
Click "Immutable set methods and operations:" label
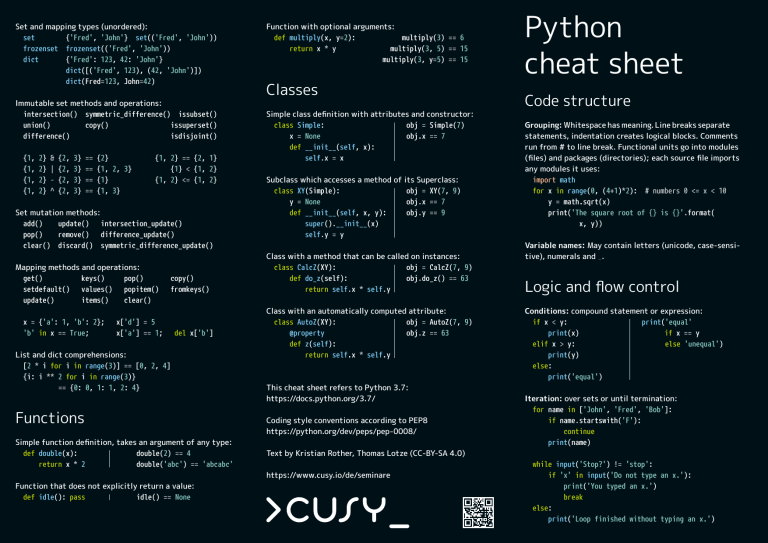[x=88, y=103]
